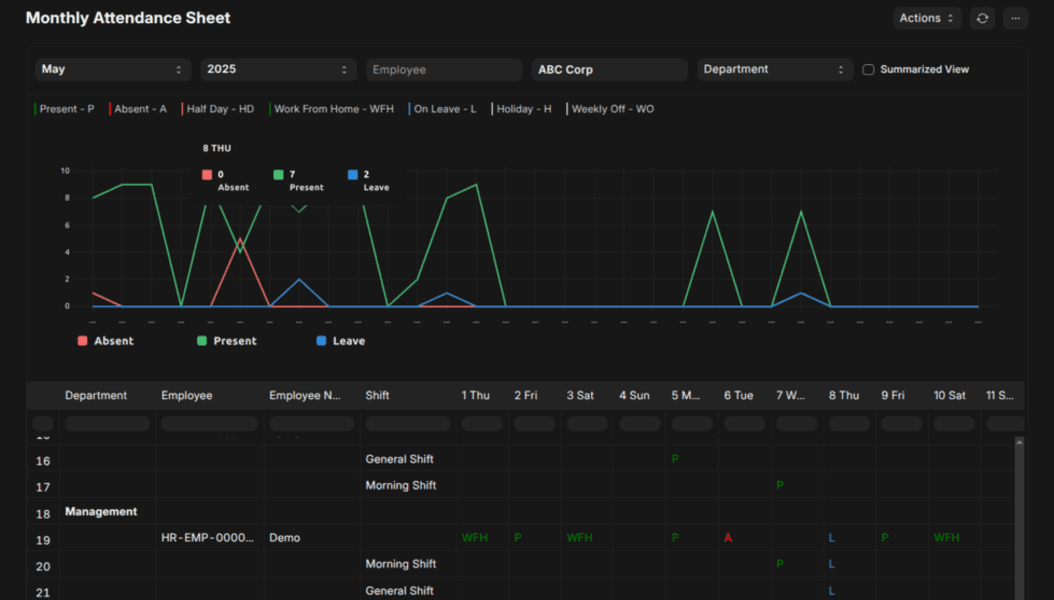The height and width of the screenshot is (600, 1054).
Task: Click the ABC Corp company field
Action: [x=609, y=70]
